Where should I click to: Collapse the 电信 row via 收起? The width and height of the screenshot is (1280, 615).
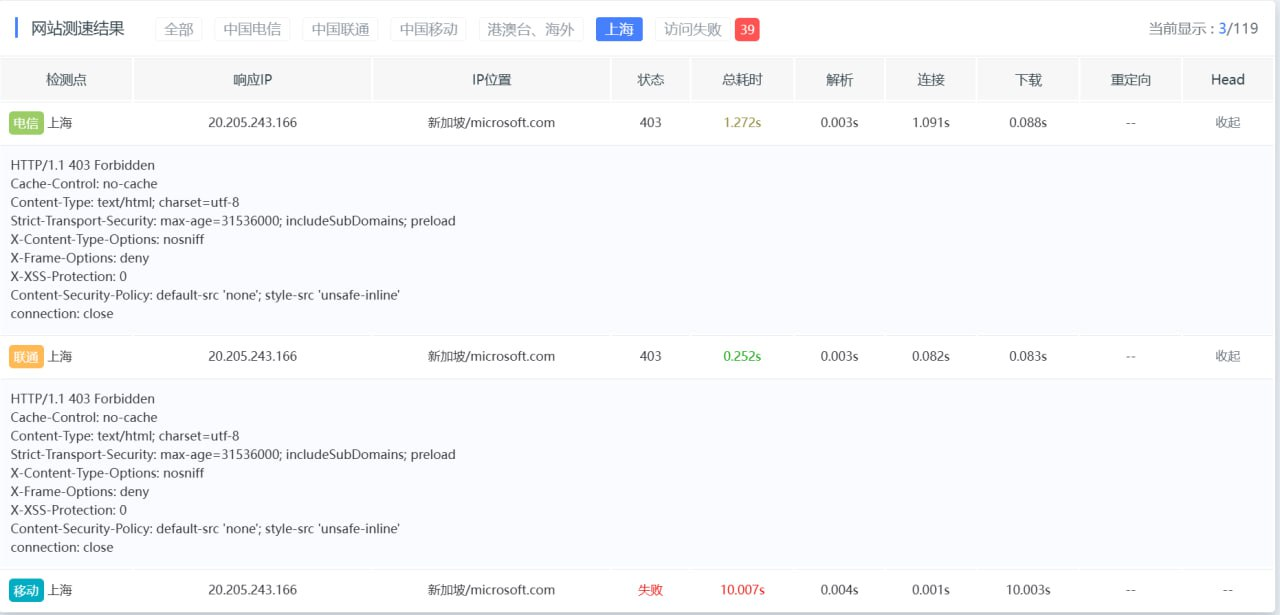[x=1227, y=122]
